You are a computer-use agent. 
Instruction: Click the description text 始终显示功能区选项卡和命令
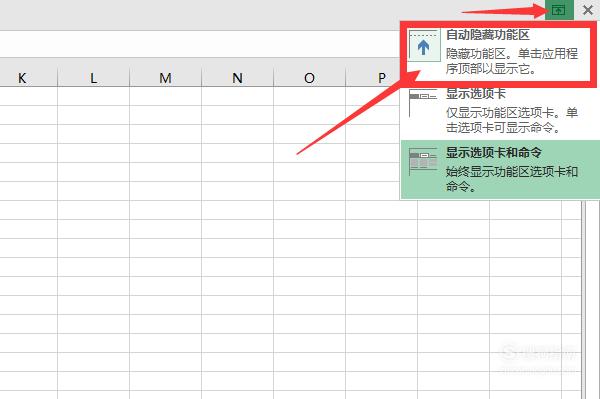click(512, 179)
